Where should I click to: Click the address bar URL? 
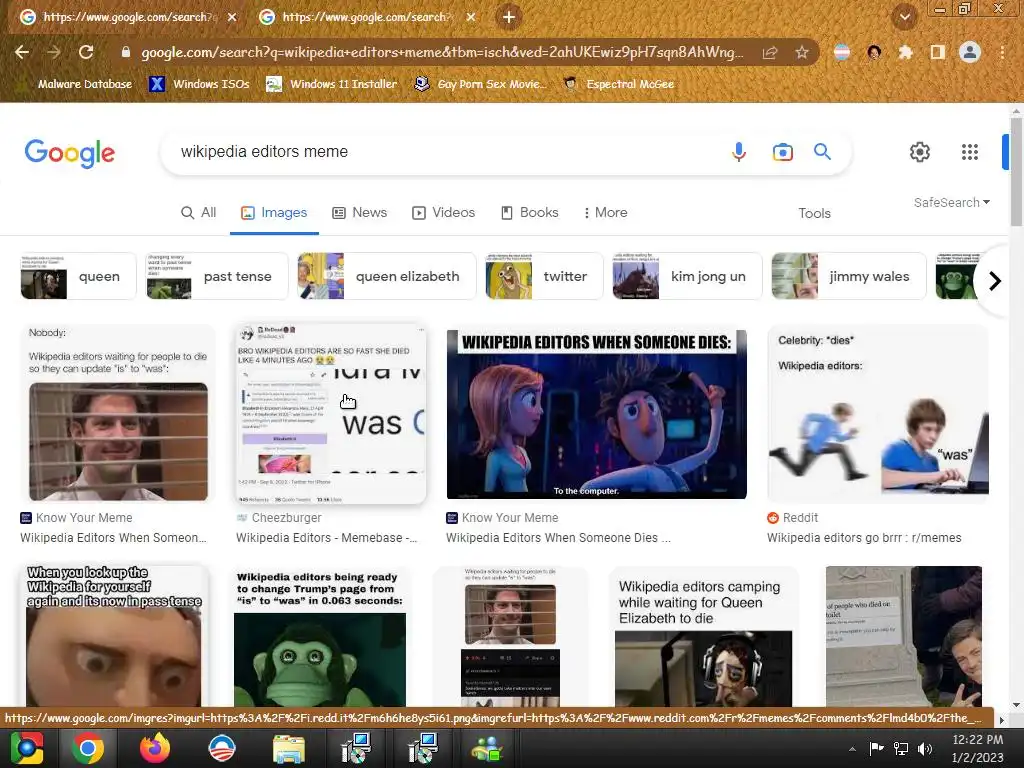point(442,52)
